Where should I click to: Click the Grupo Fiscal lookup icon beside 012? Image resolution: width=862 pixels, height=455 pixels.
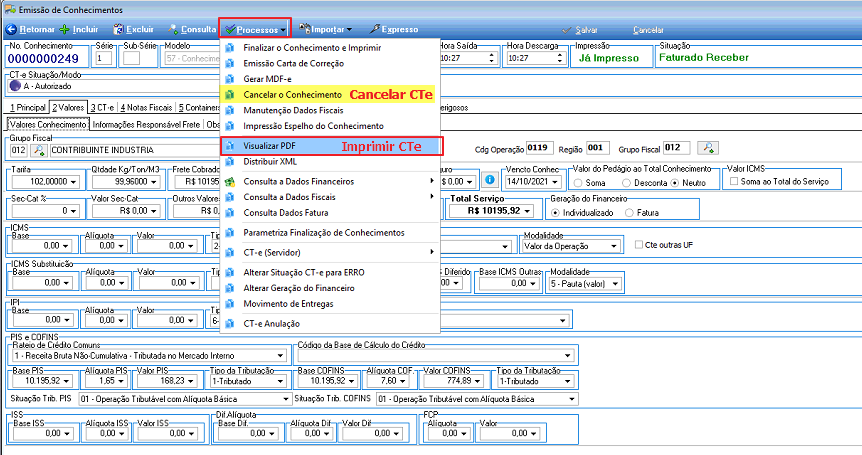point(38,150)
